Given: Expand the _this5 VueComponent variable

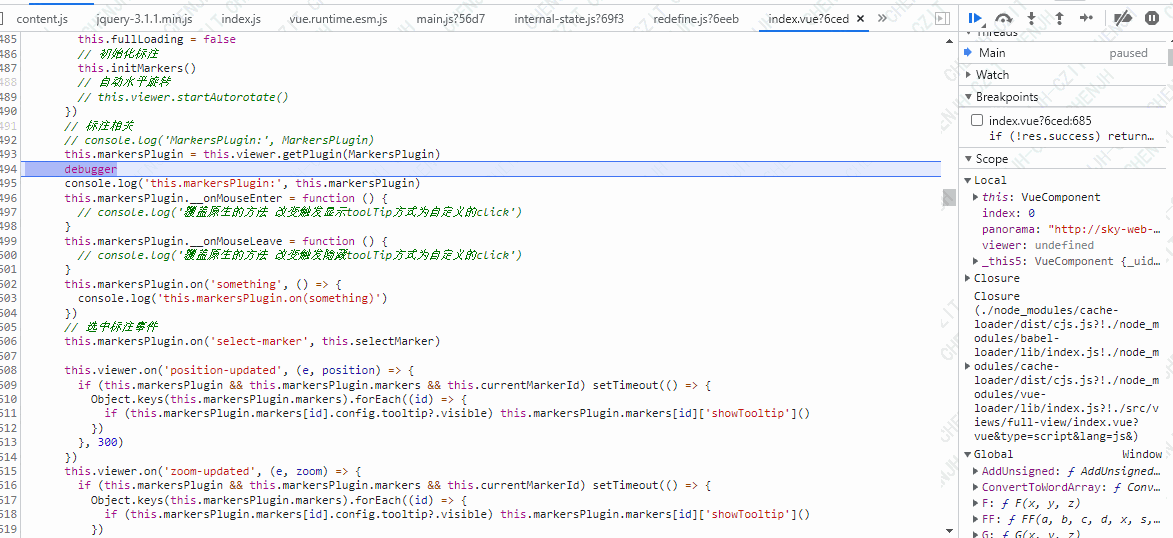Looking at the screenshot, I should (976, 261).
